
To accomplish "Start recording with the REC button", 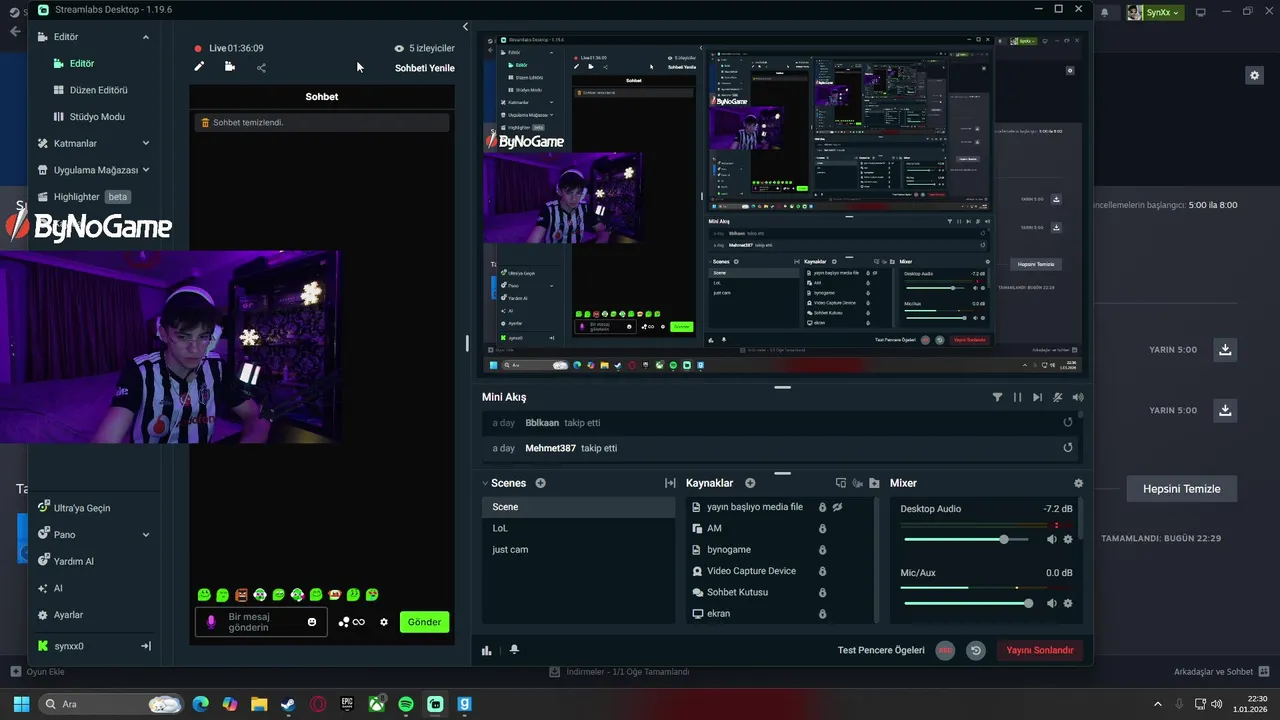I will click(945, 650).
